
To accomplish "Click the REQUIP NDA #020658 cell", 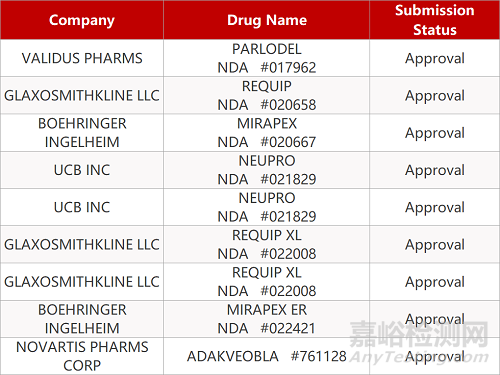I will click(x=266, y=96).
